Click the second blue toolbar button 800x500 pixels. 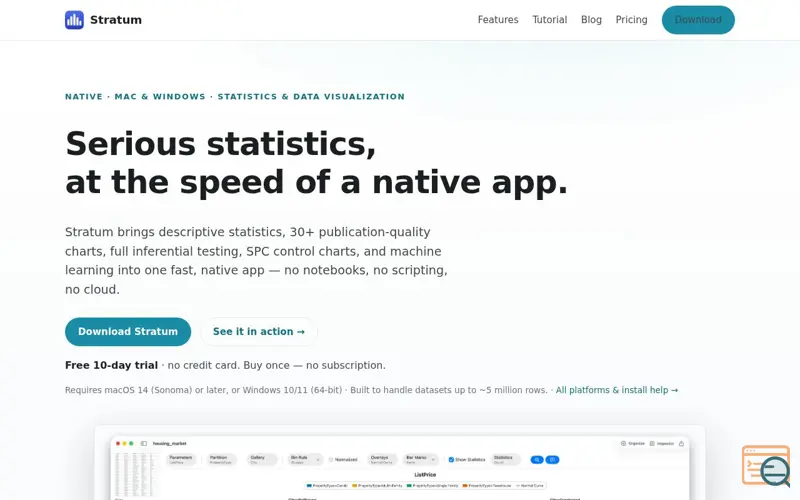tap(552, 460)
